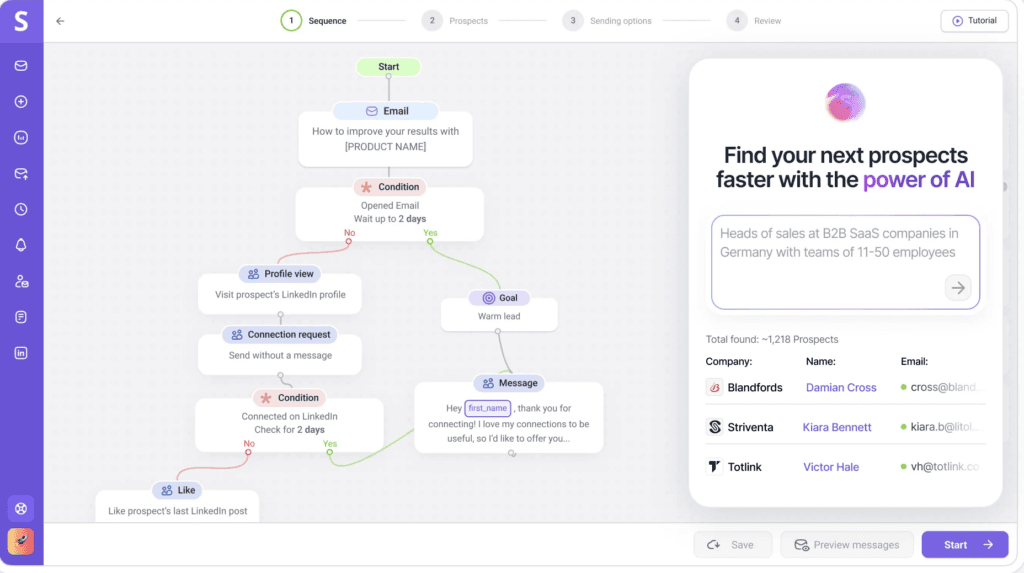Click the AI assistant orb icon
The width and height of the screenshot is (1024, 573).
pyautogui.click(x=845, y=103)
